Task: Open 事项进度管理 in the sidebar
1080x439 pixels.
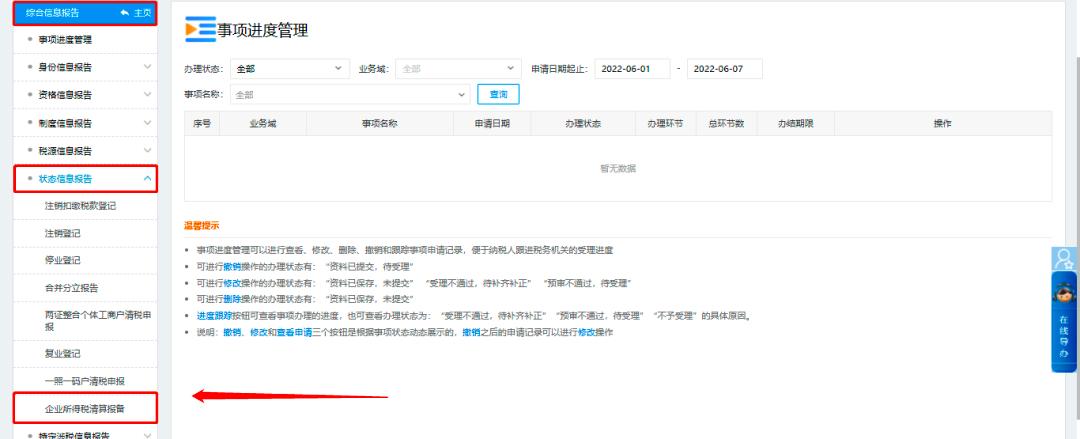Action: pyautogui.click(x=65, y=40)
